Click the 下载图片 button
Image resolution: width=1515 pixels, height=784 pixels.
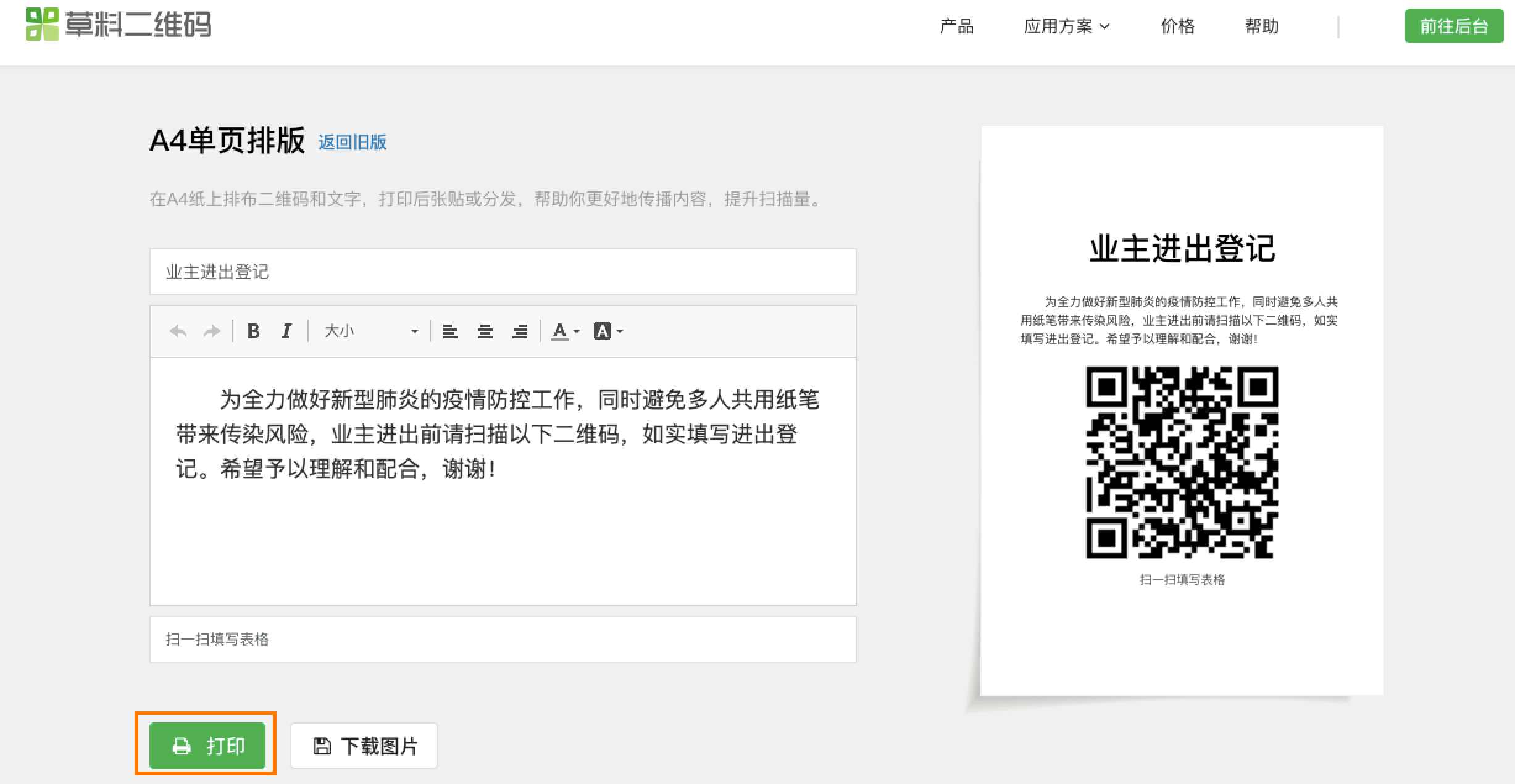tap(364, 746)
